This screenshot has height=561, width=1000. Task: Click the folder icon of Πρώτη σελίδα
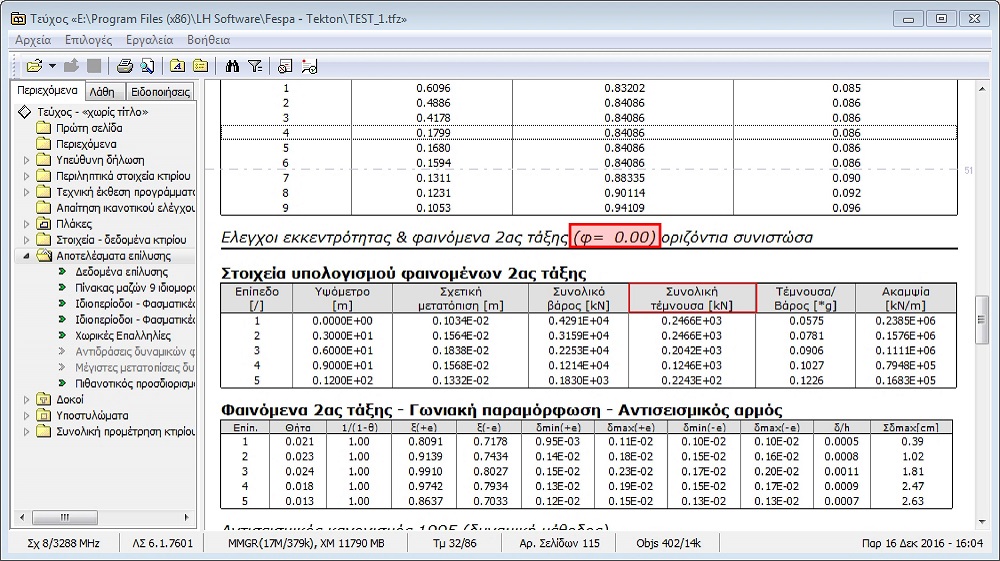(x=43, y=128)
